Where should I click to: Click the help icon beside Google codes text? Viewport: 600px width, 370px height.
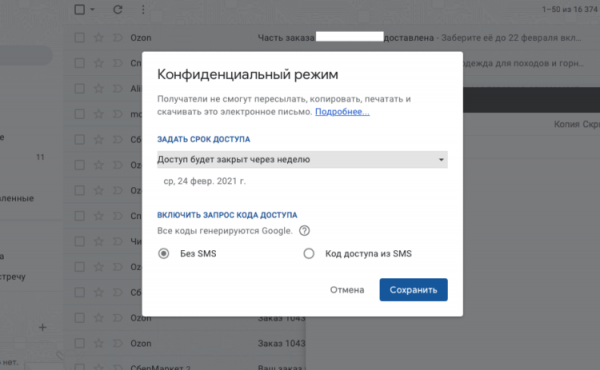click(304, 231)
